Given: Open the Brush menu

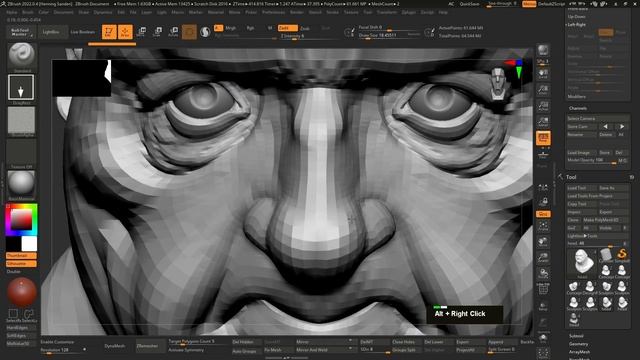Looking at the screenshot, I should click(x=28, y=12).
